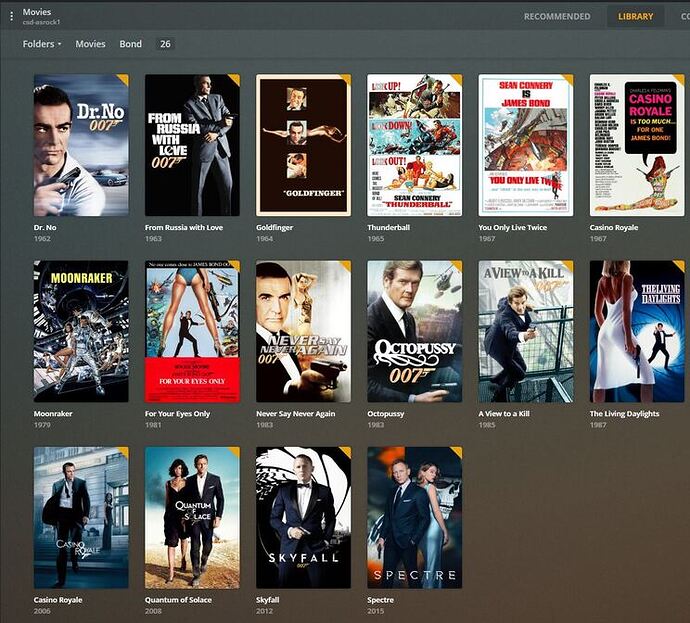
Task: Open the Octopussy poster
Action: pyautogui.click(x=415, y=331)
